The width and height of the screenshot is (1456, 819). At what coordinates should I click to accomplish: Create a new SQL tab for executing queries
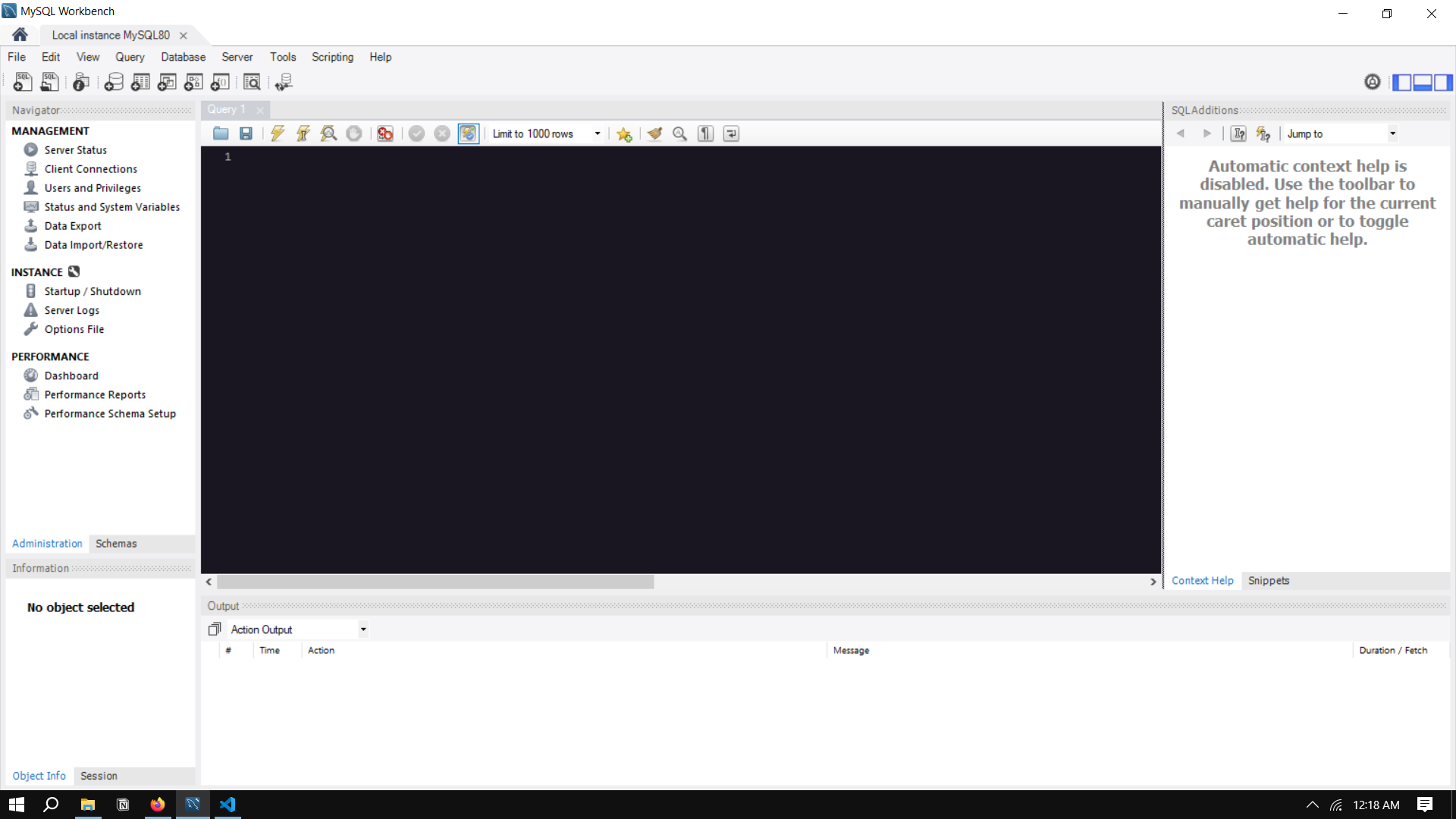click(22, 82)
